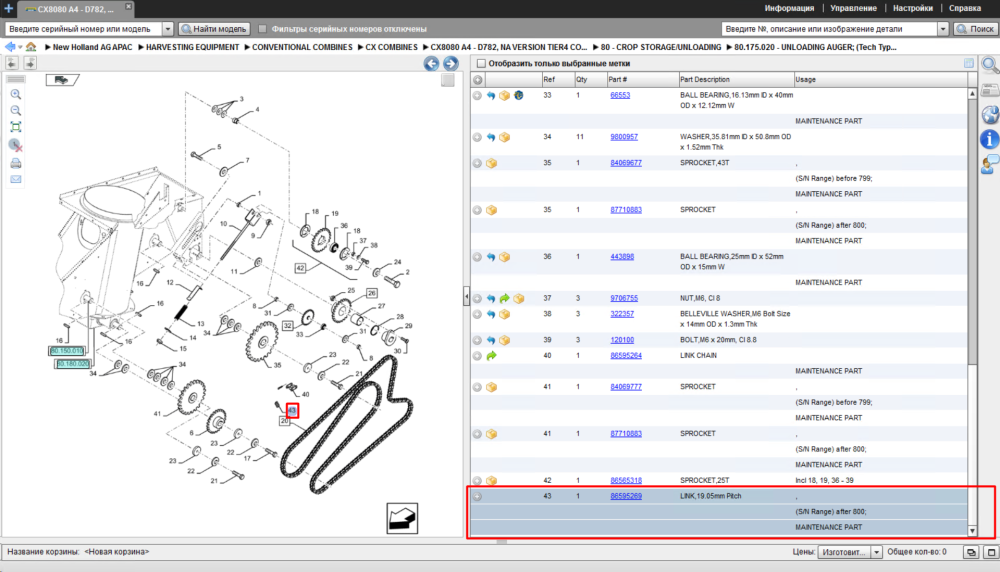Click the 'Поиск' search button
This screenshot has height=572, width=1000.
coord(975,29)
